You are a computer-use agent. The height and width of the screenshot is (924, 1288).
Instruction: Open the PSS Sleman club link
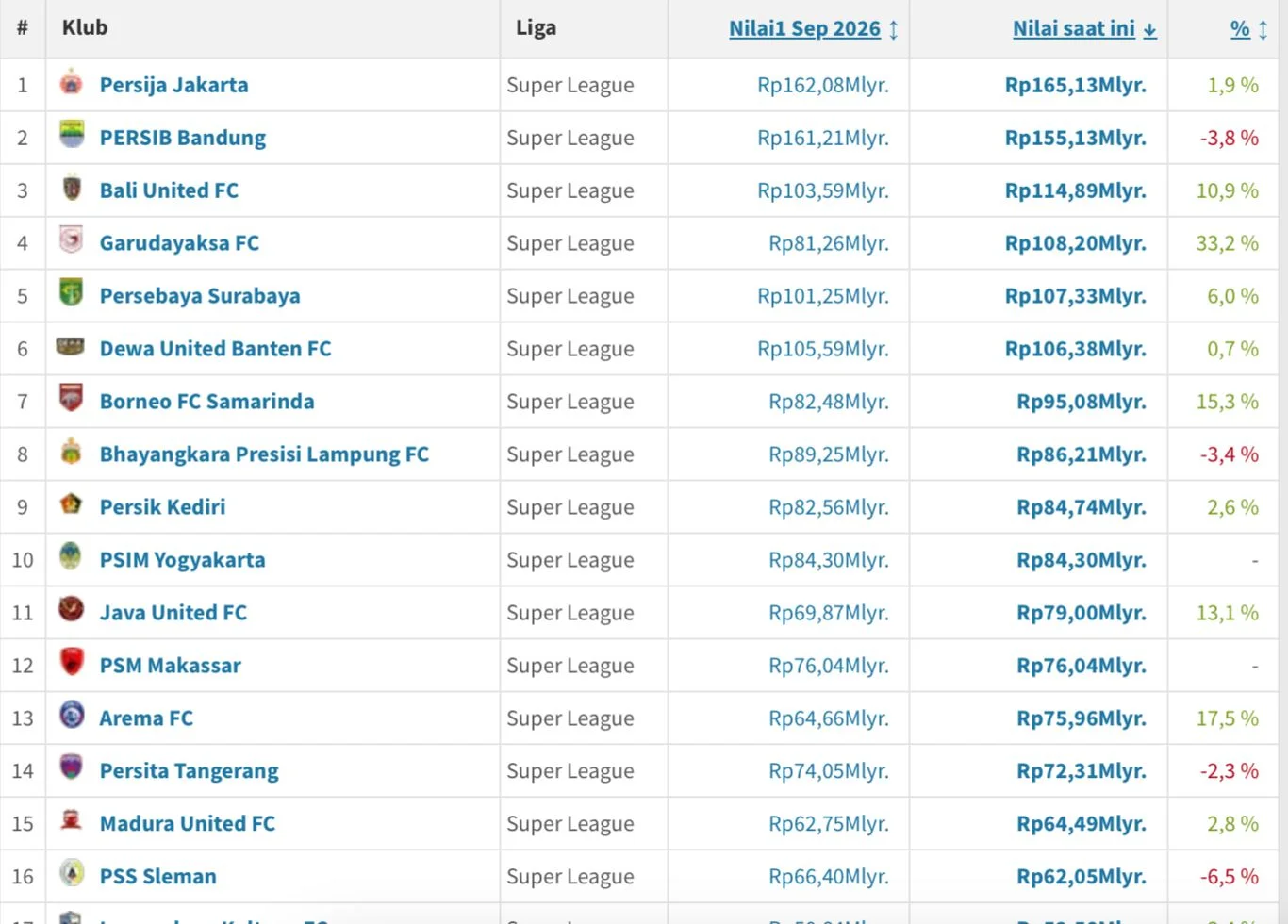[x=158, y=877]
